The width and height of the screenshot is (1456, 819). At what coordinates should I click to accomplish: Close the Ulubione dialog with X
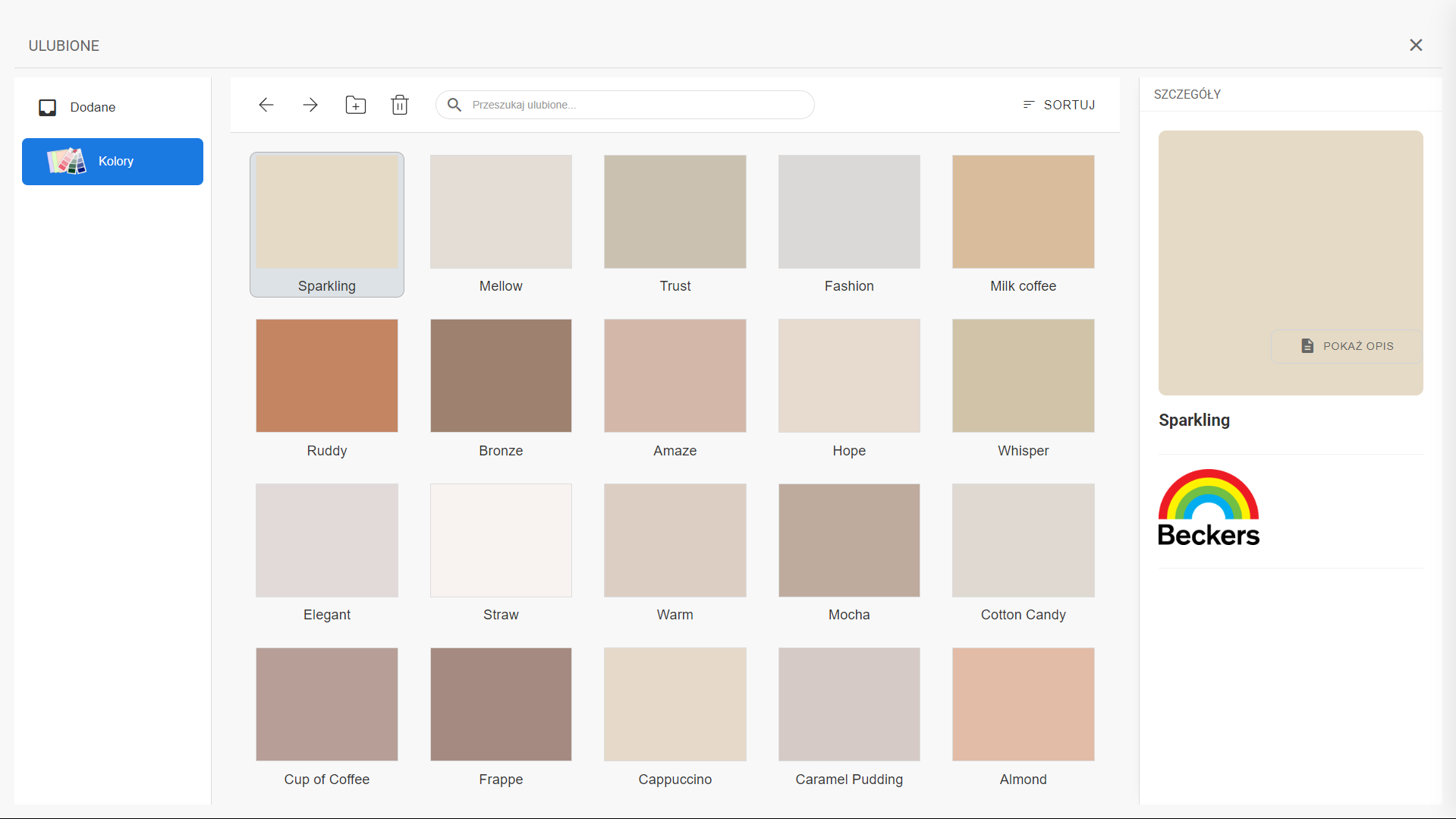[x=1416, y=46]
